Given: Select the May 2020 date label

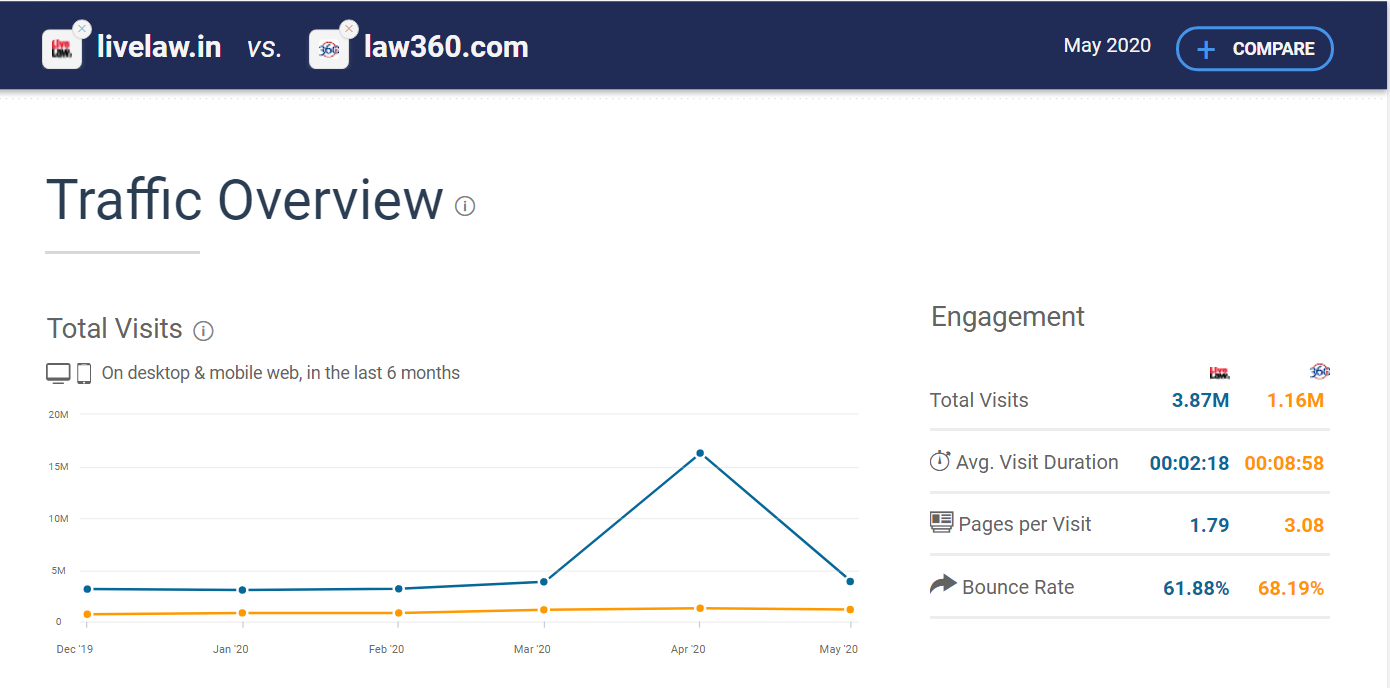Looking at the screenshot, I should tap(1107, 46).
